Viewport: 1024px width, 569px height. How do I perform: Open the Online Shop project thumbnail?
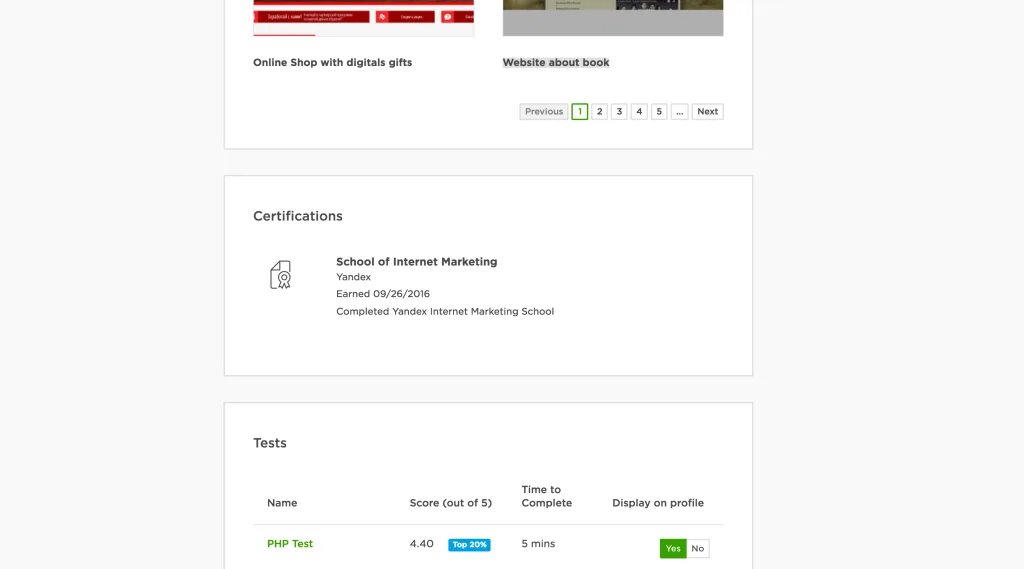[363, 18]
